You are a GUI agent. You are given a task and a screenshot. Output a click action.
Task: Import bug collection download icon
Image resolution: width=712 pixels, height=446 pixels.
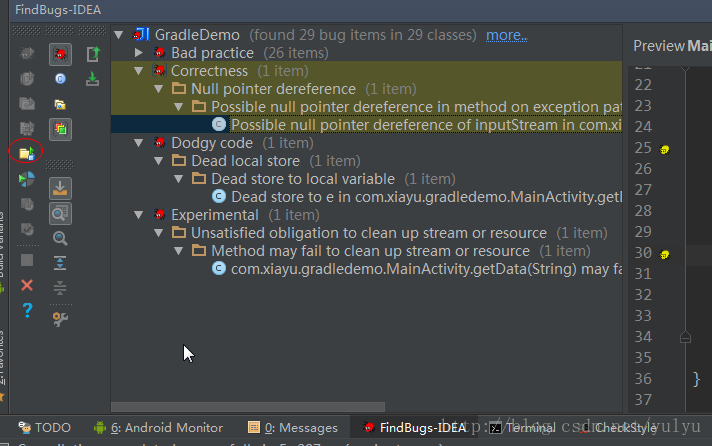pos(93,79)
